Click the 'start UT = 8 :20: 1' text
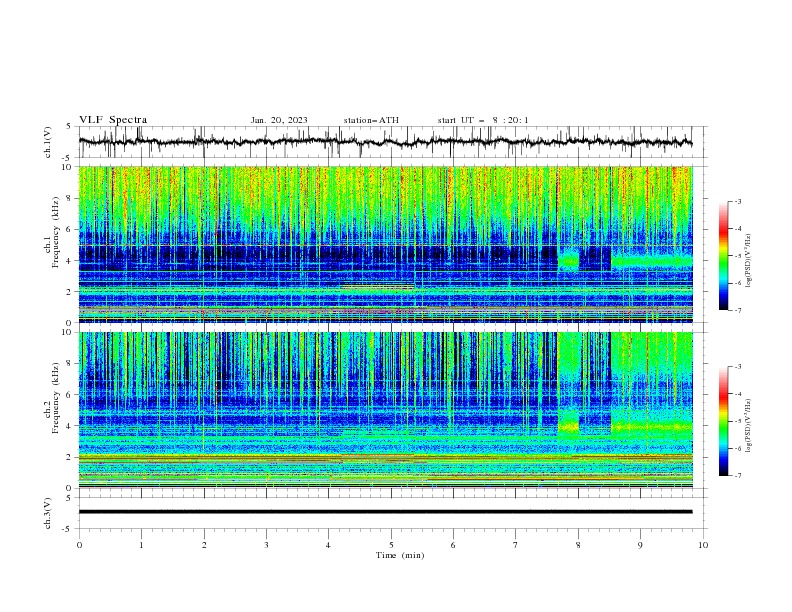This screenshot has height=612, width=792. pyautogui.click(x=483, y=120)
